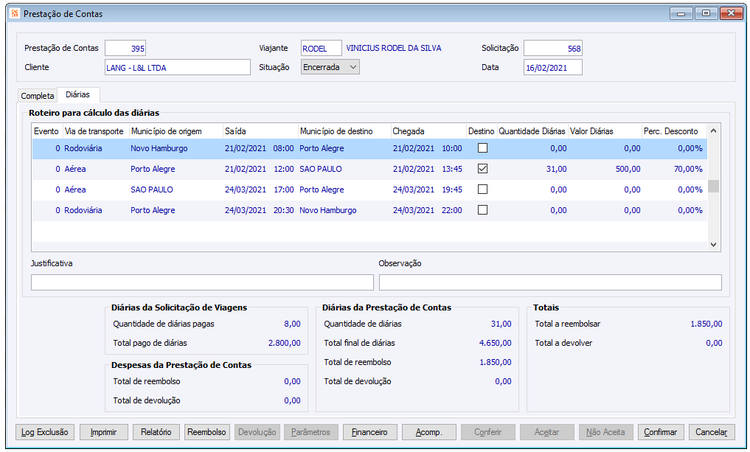Click the application icon in title bar
This screenshot has width=750, height=452.
(15, 13)
